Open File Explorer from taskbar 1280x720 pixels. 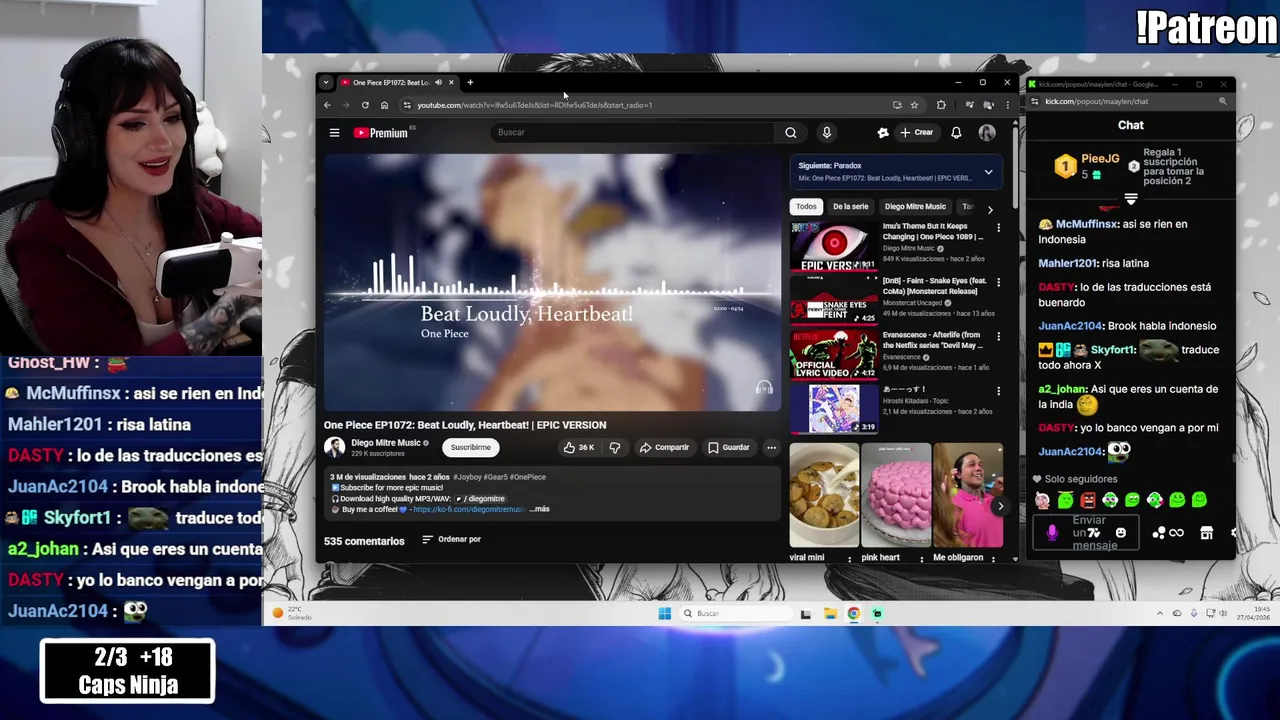point(830,613)
